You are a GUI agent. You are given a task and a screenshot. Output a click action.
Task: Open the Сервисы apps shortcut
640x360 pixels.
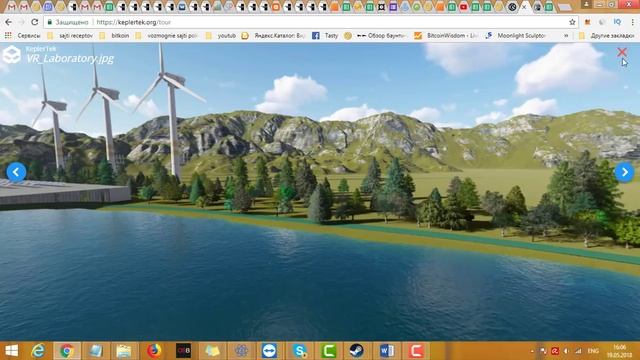pyautogui.click(x=23, y=36)
